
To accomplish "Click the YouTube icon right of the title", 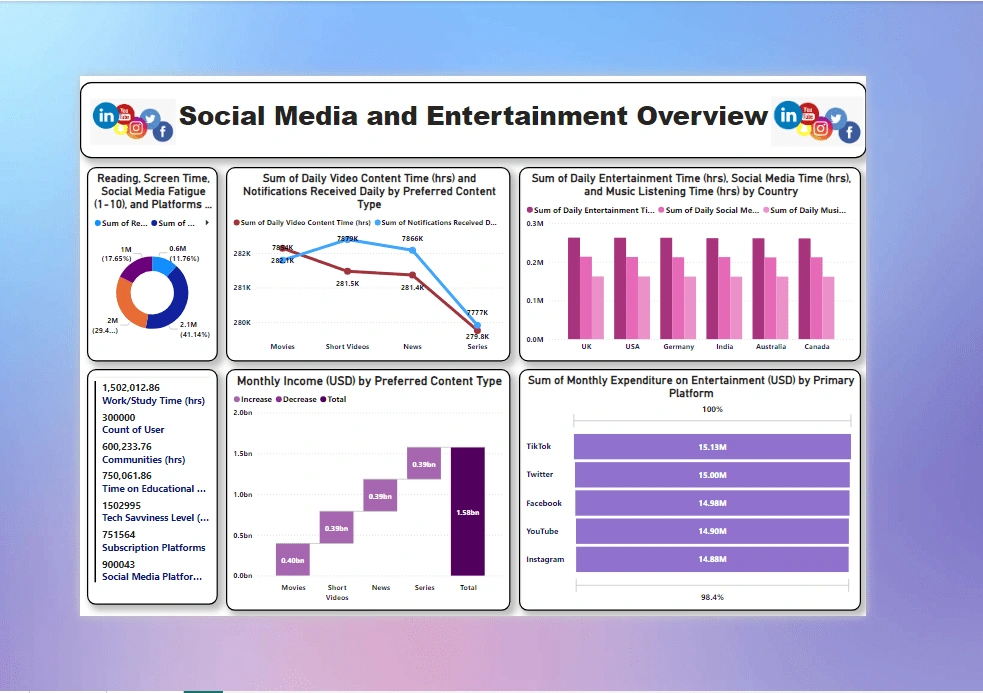I will click(x=808, y=114).
